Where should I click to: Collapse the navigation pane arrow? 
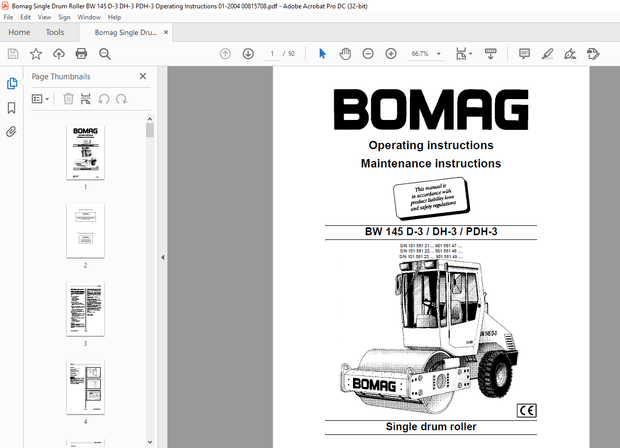(163, 257)
